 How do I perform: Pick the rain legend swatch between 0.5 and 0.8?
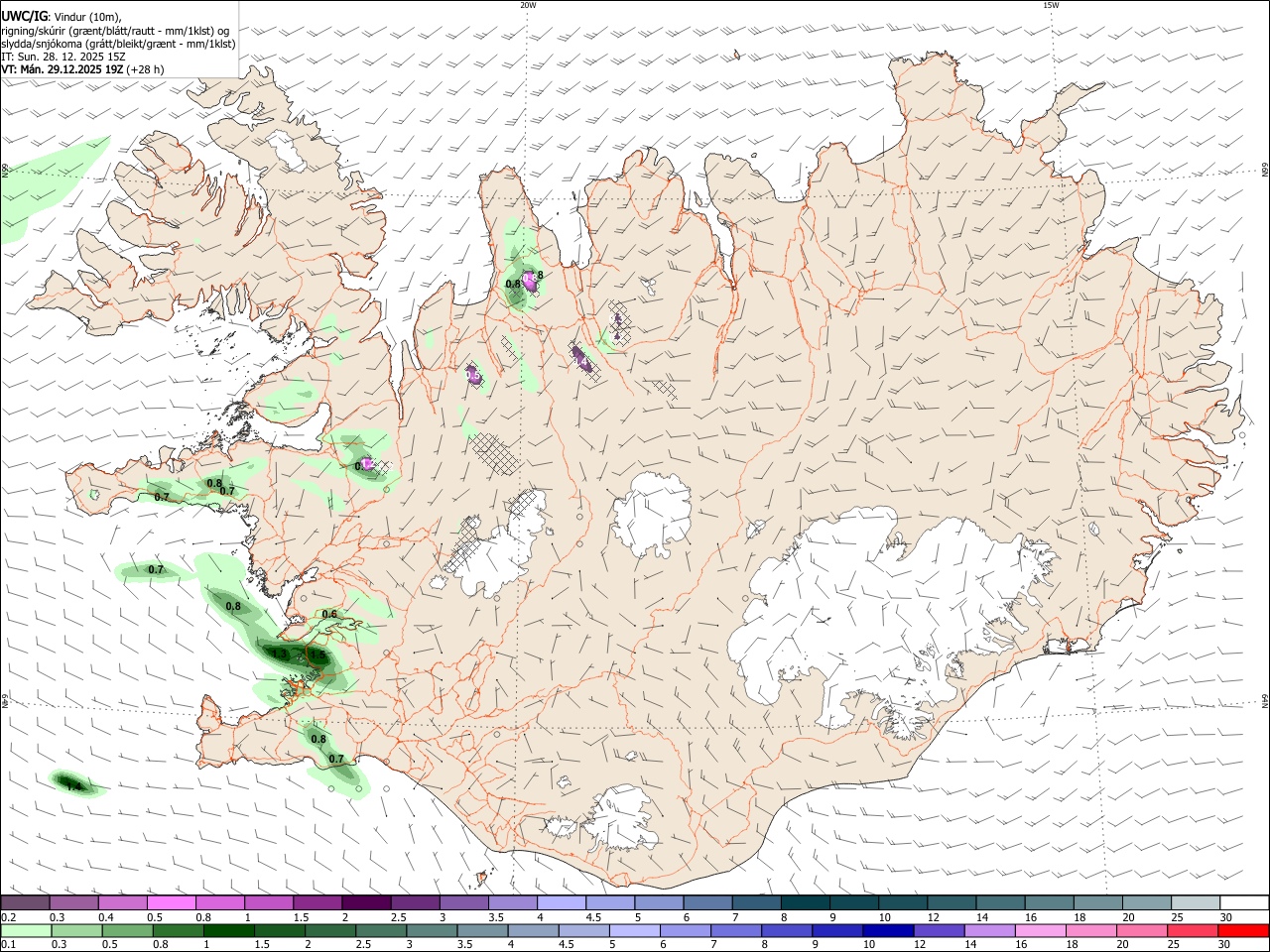pyautogui.click(x=126, y=930)
